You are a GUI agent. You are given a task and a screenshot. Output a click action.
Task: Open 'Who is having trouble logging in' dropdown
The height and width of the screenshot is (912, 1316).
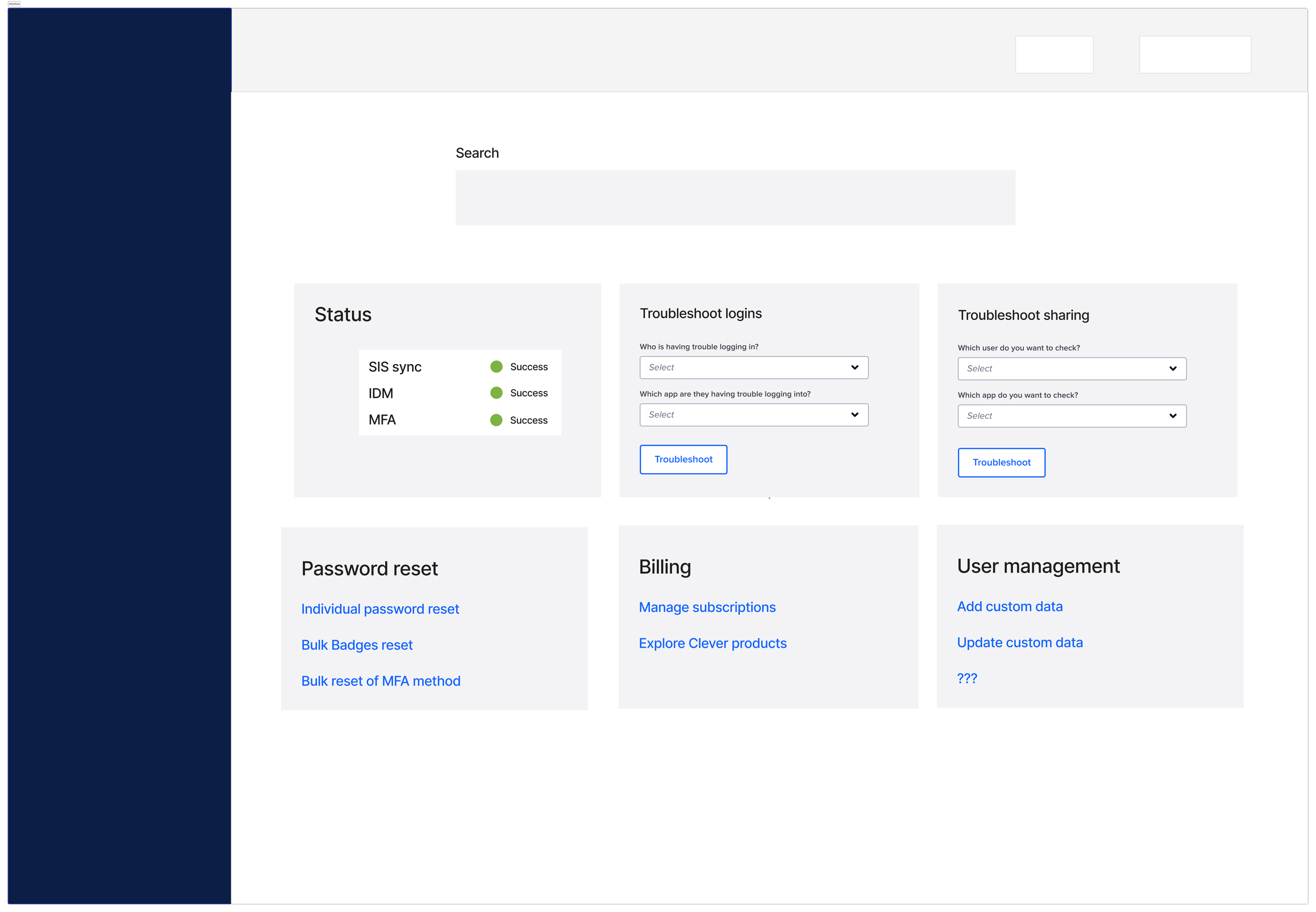(753, 367)
